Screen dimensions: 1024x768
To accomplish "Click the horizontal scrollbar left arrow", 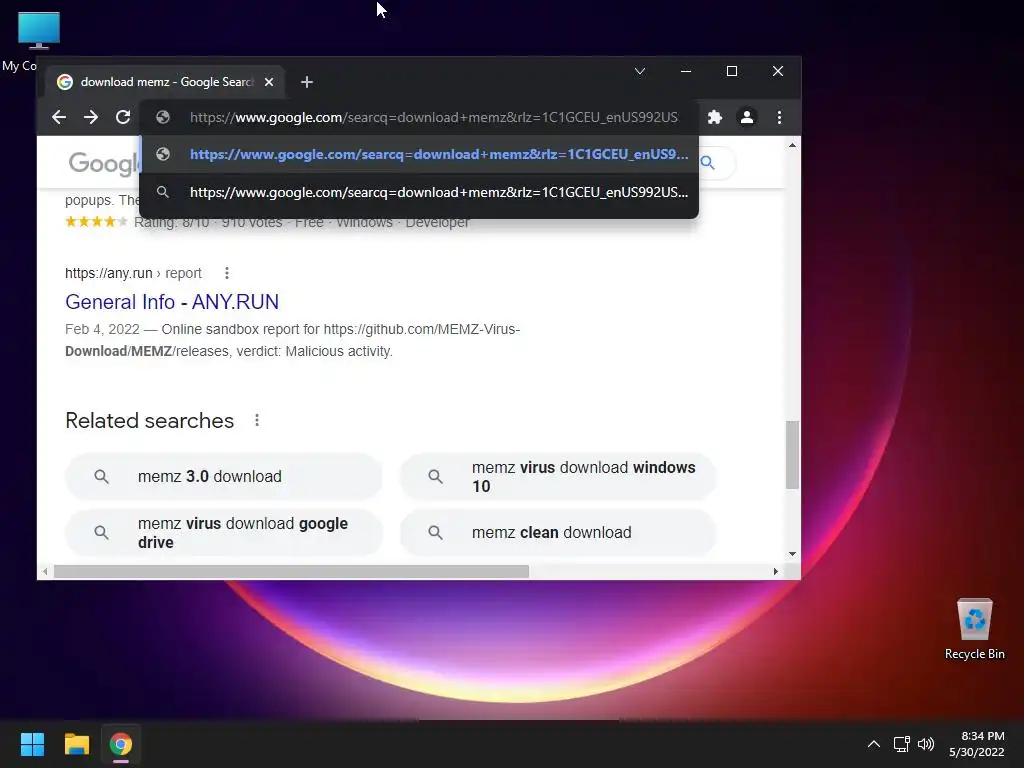I will click(44, 571).
